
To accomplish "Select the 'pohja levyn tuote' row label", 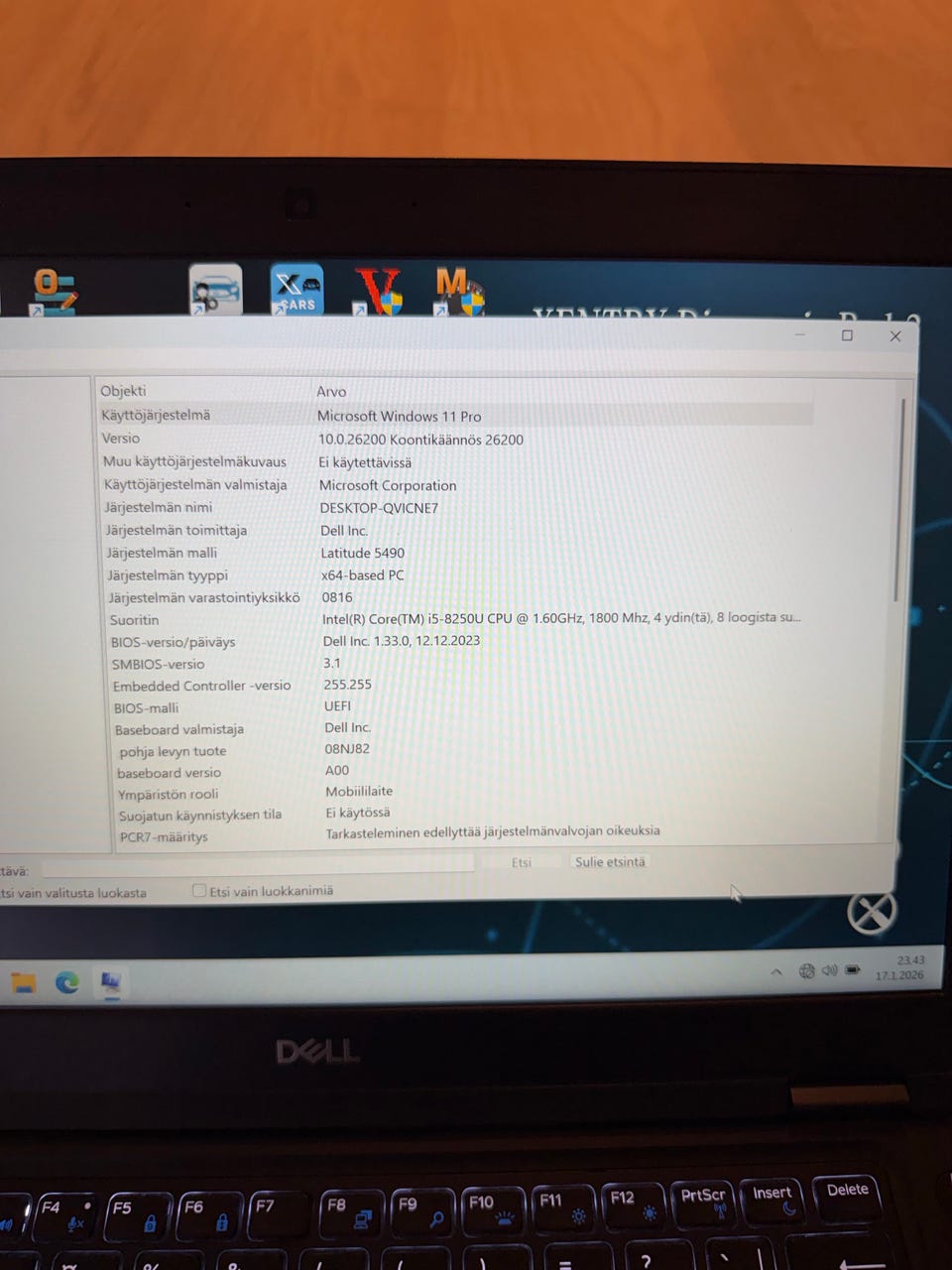I will (173, 751).
